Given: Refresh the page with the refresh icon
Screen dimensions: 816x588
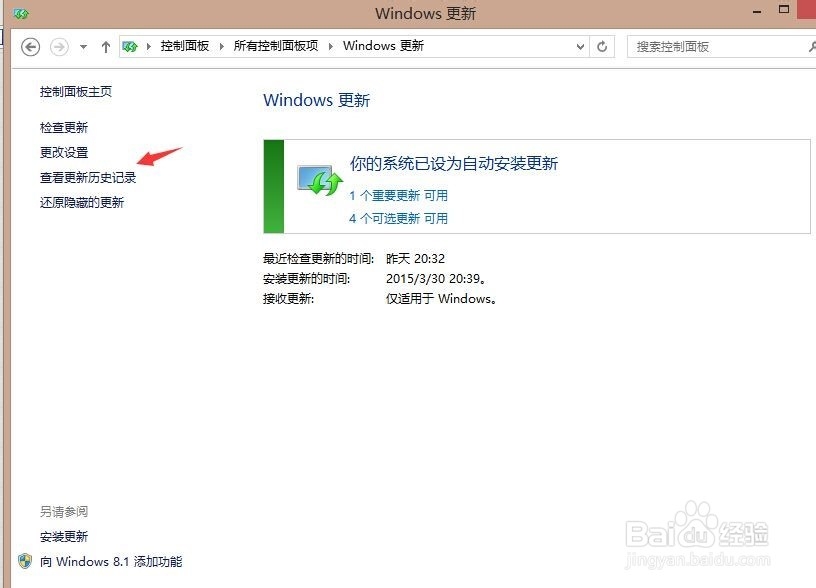Looking at the screenshot, I should (x=602, y=47).
